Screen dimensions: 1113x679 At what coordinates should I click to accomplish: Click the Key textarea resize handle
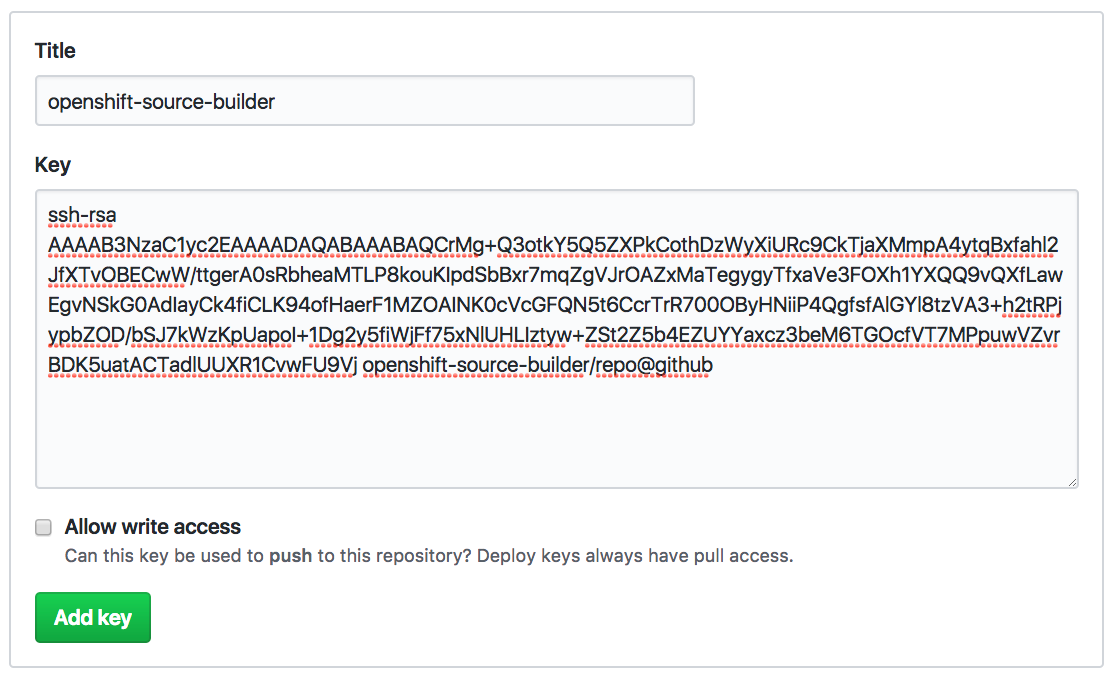(x=1072, y=481)
